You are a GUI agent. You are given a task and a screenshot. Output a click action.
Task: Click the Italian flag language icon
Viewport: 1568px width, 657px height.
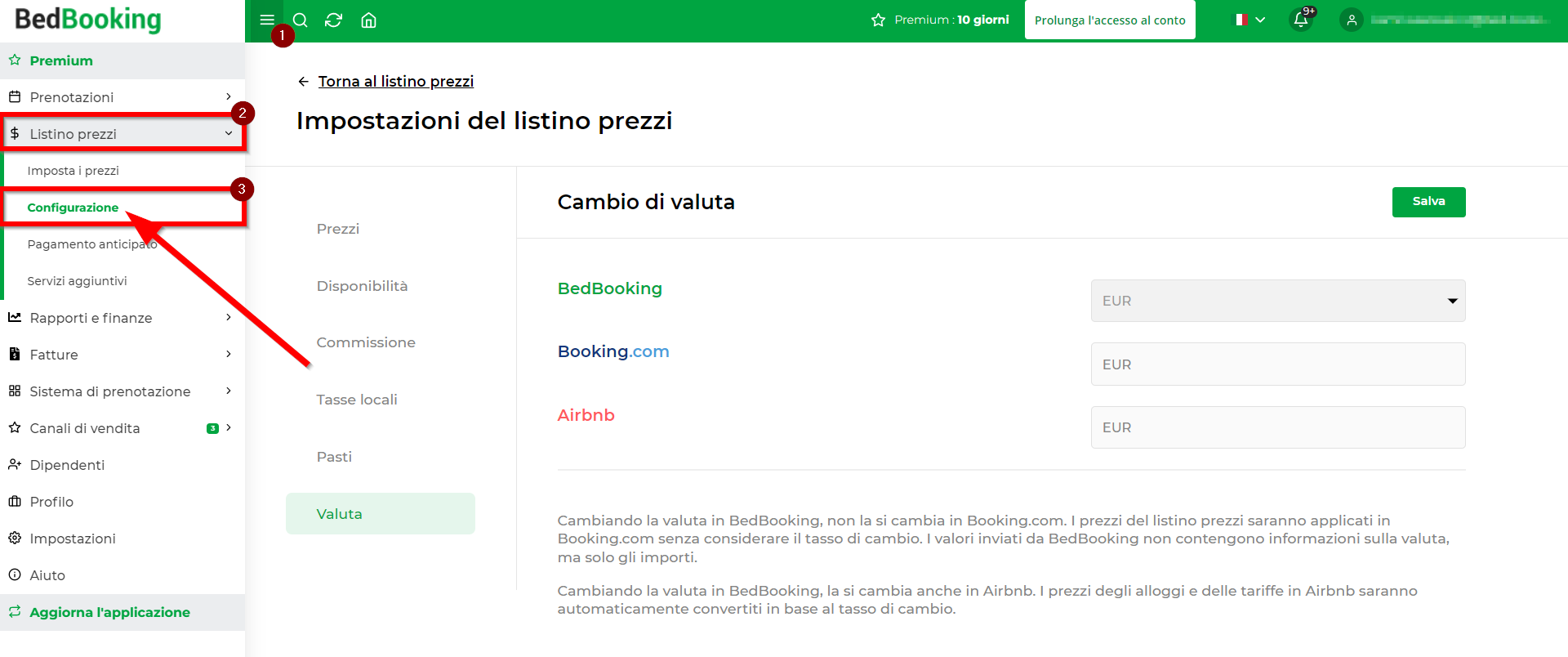pyautogui.click(x=1241, y=20)
